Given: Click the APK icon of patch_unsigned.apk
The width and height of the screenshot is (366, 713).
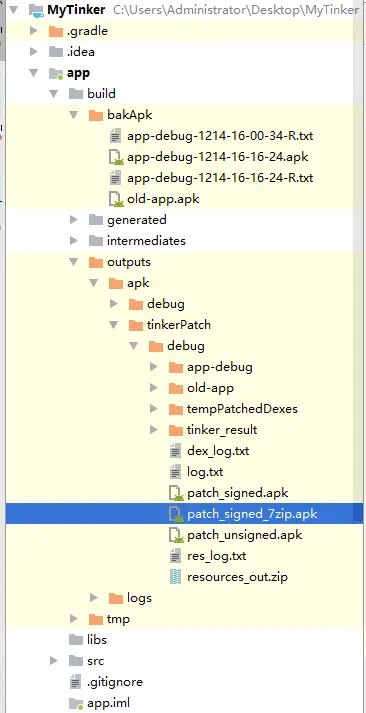Looking at the screenshot, I should pyautogui.click(x=176, y=535).
